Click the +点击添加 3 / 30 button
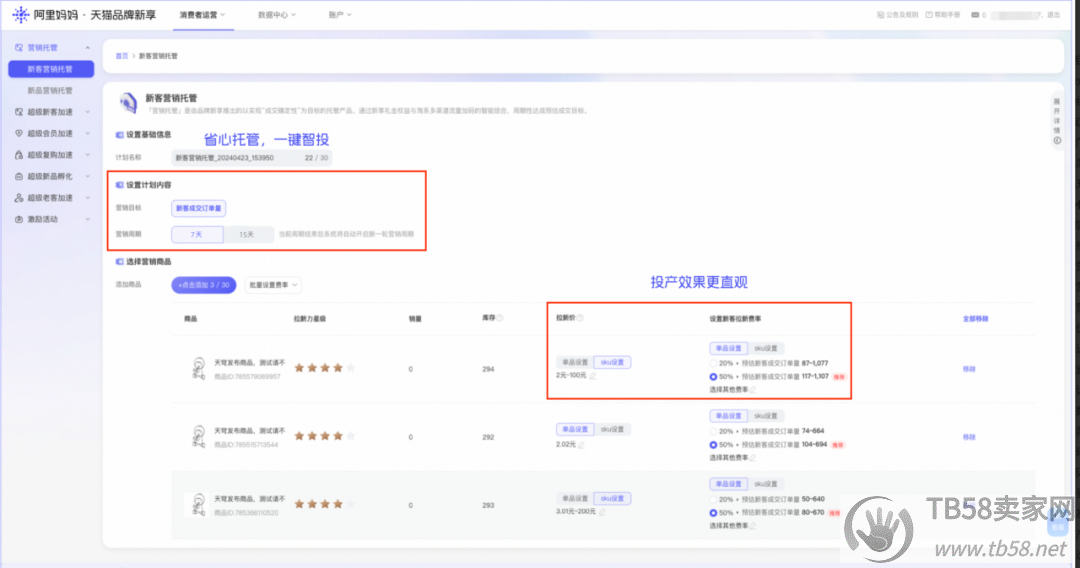1080x568 pixels. (x=204, y=285)
